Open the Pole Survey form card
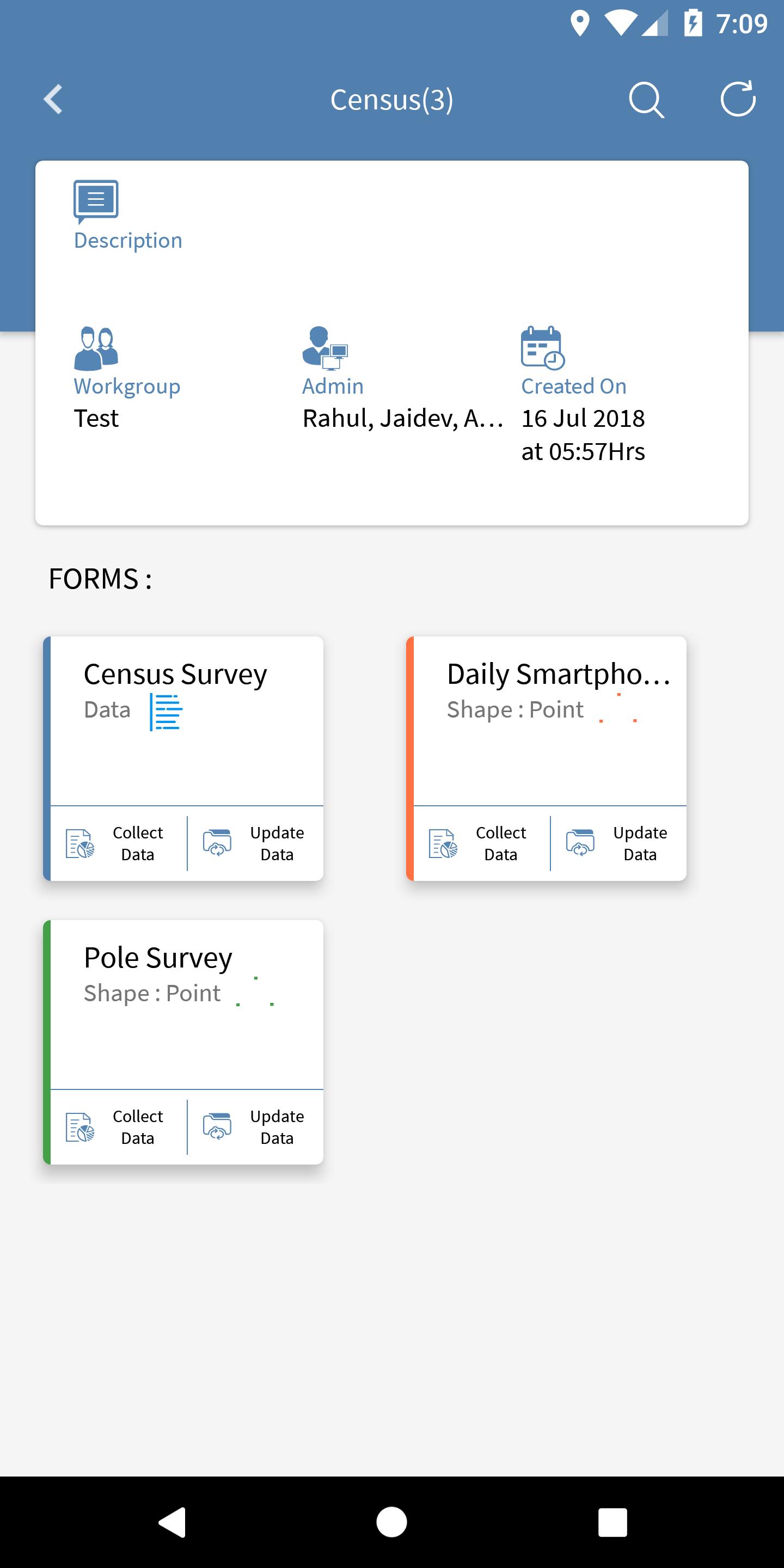This screenshot has width=784, height=1568. pos(183,1005)
